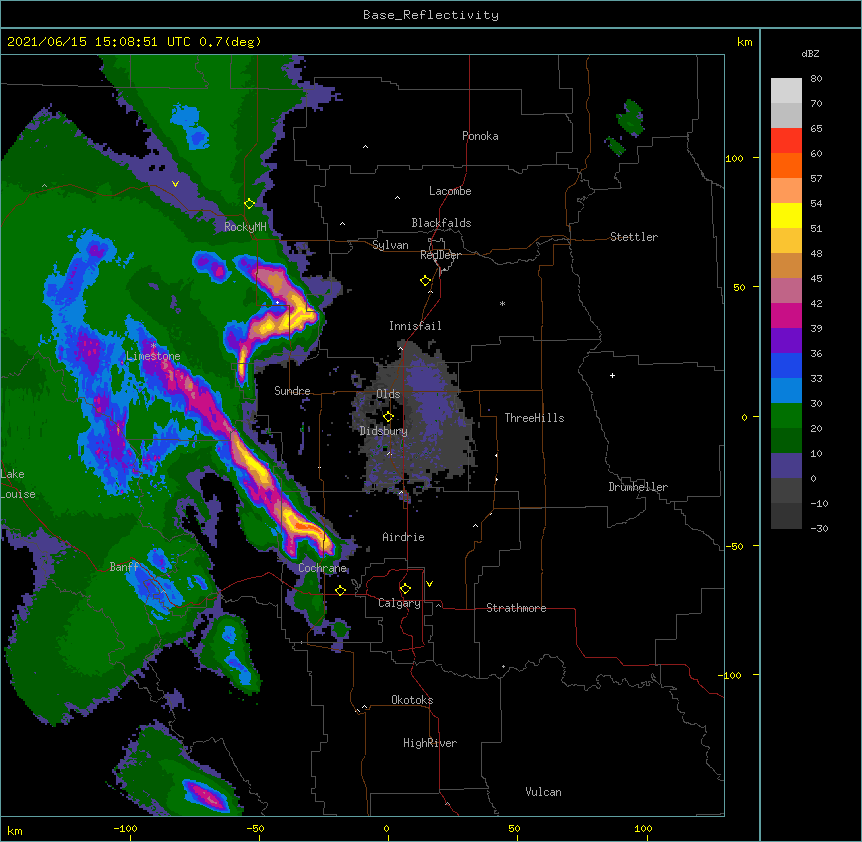Select the Vulcan town label
The height and width of the screenshot is (842, 862).
point(543,792)
